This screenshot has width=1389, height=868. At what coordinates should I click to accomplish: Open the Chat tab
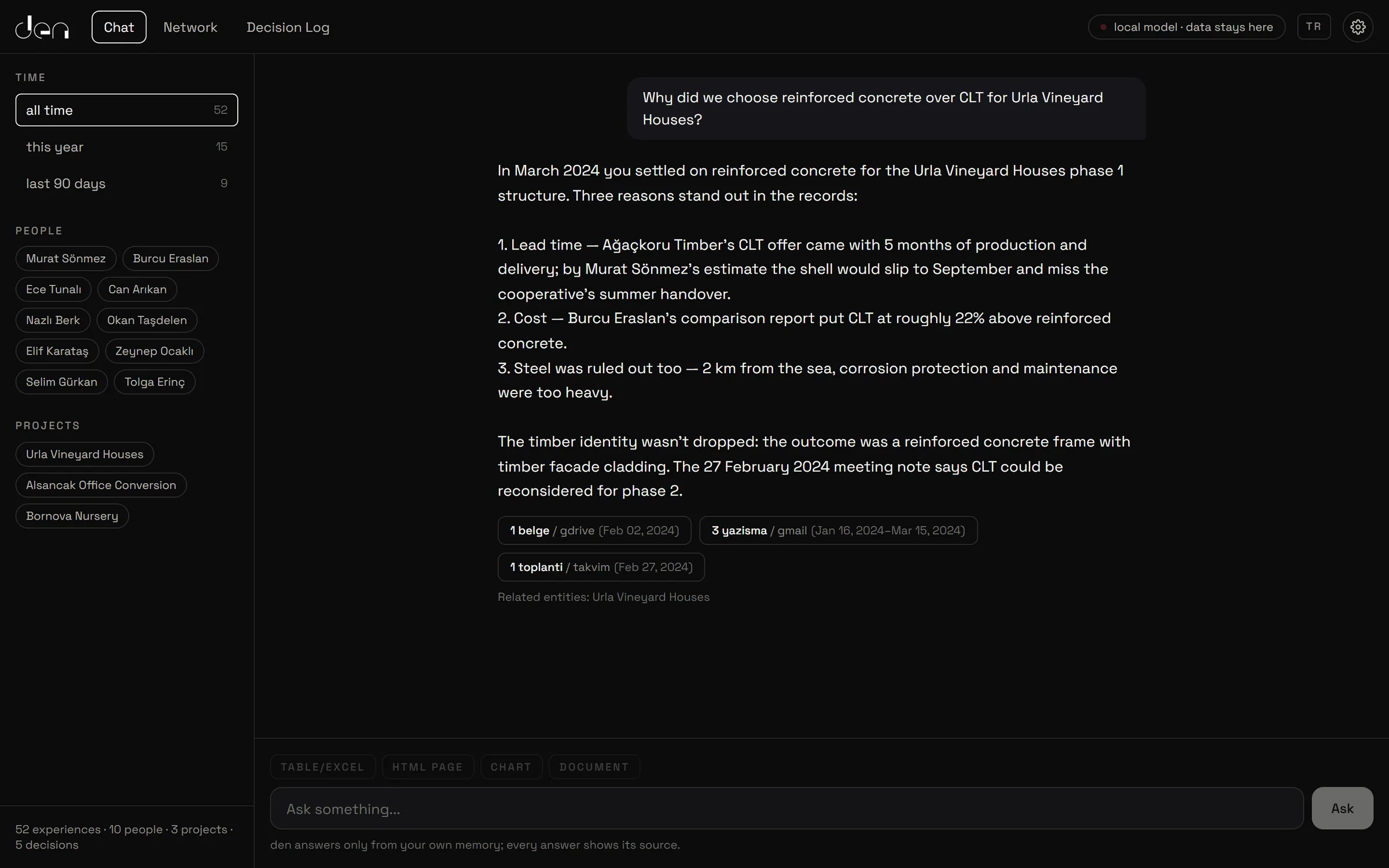[x=119, y=27]
